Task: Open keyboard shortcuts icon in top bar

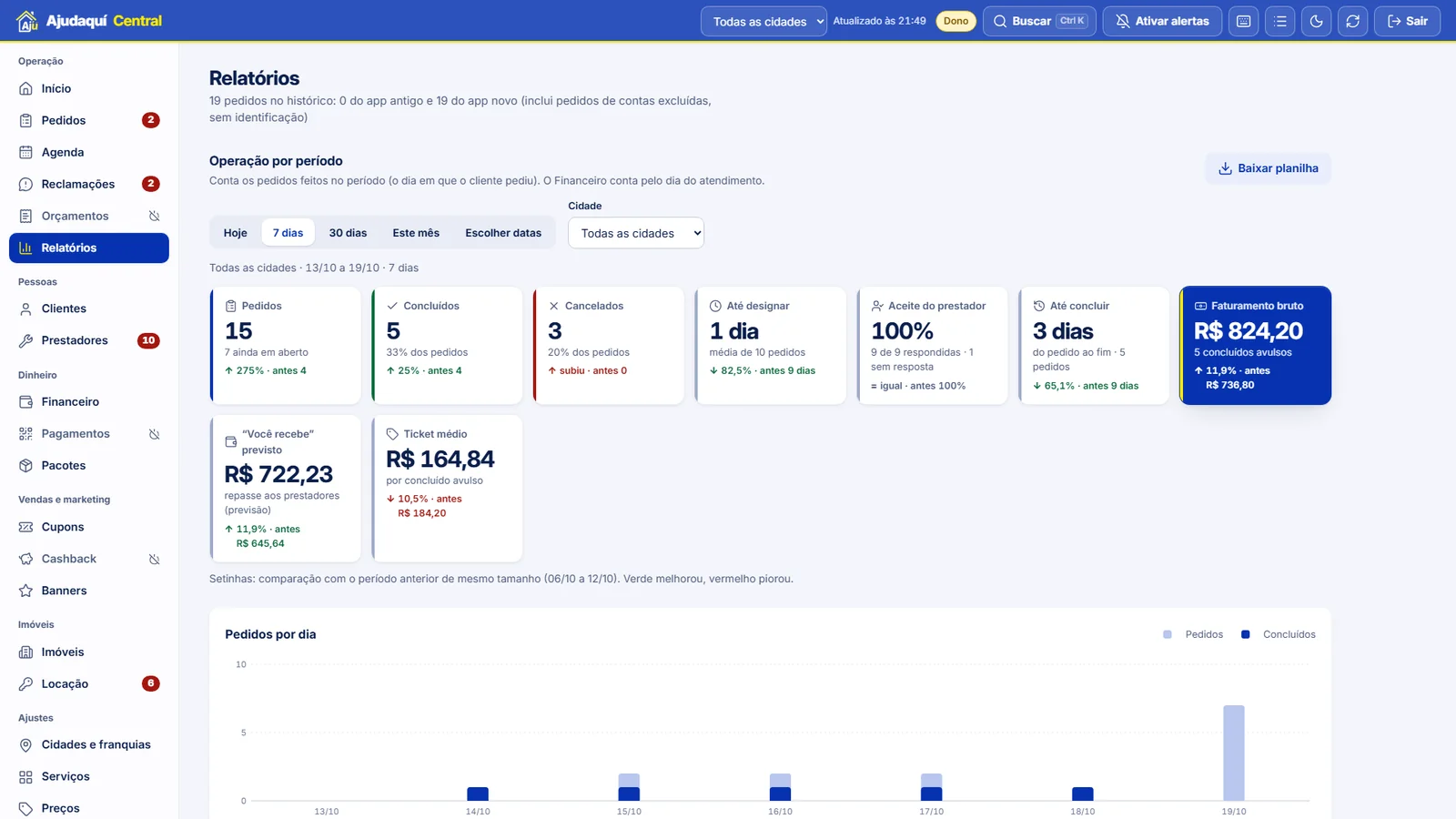Action: point(1243,21)
